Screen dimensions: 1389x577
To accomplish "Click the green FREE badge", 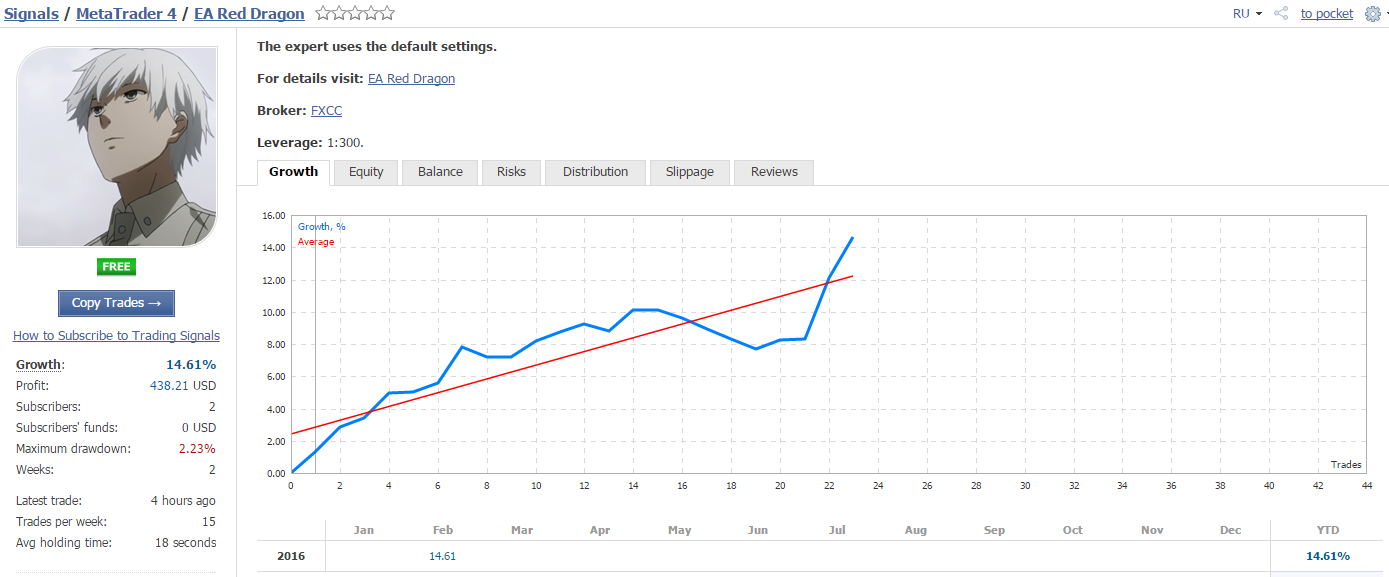I will [x=117, y=267].
